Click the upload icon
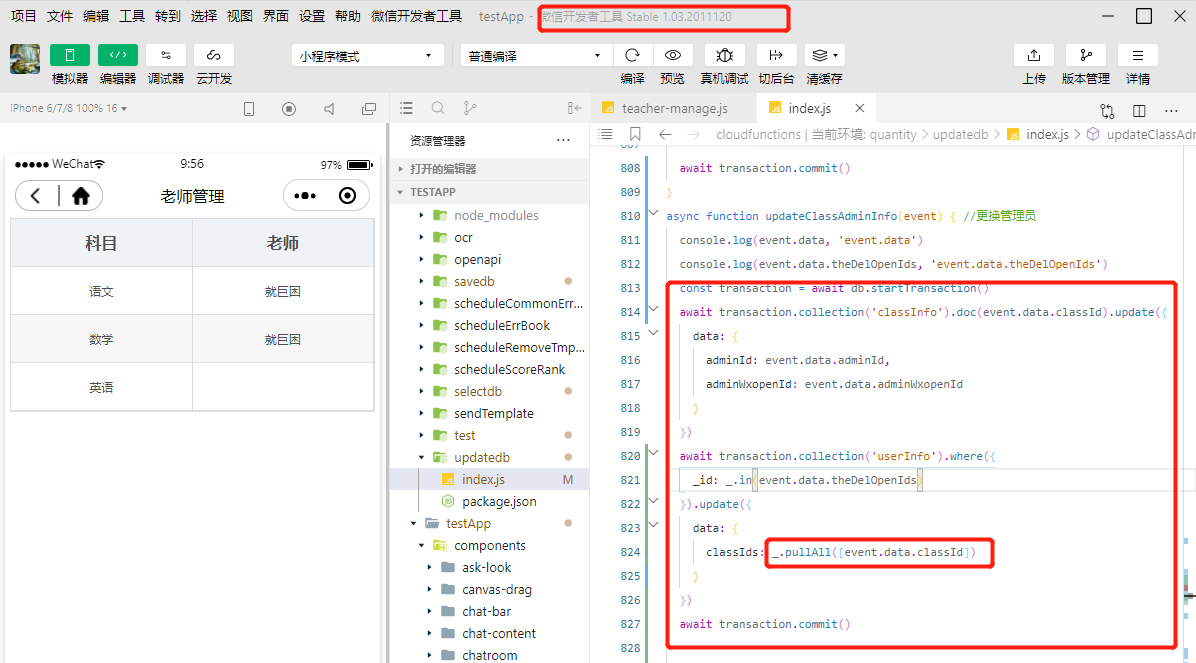 1034,55
